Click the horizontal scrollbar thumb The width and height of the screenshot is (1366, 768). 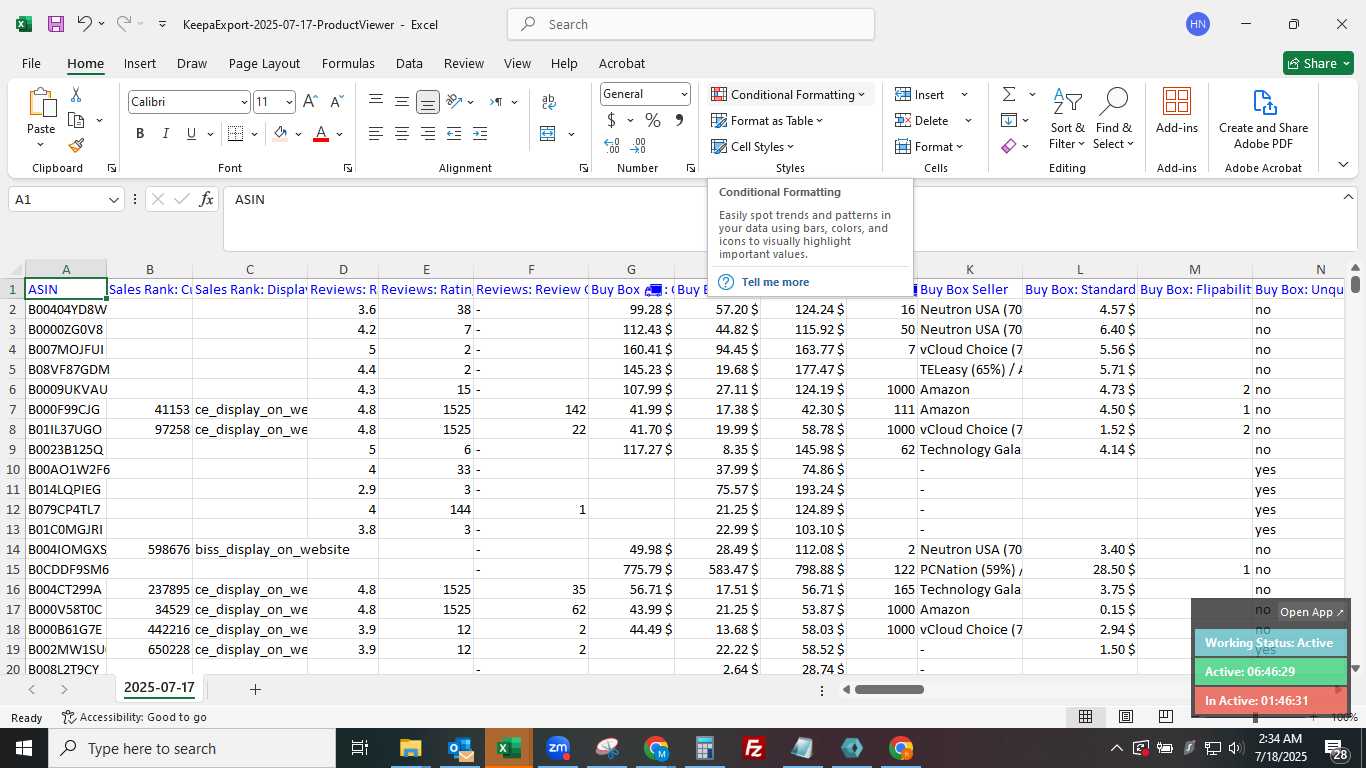[889, 689]
